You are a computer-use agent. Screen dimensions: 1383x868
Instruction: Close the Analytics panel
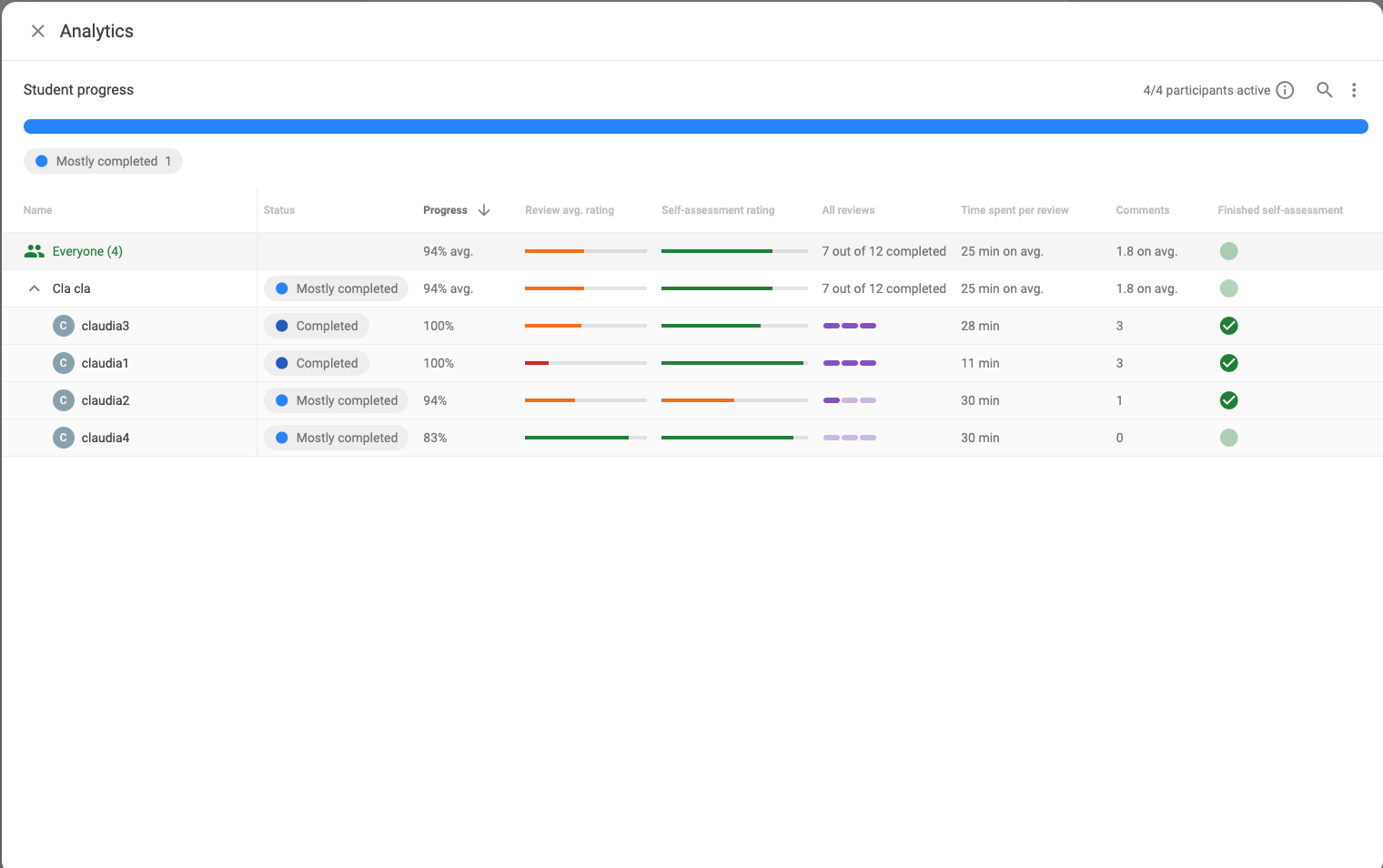pos(38,31)
